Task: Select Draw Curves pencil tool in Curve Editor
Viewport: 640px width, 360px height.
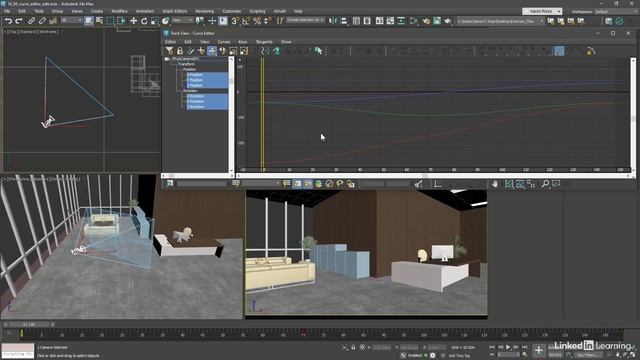Action: [190, 51]
